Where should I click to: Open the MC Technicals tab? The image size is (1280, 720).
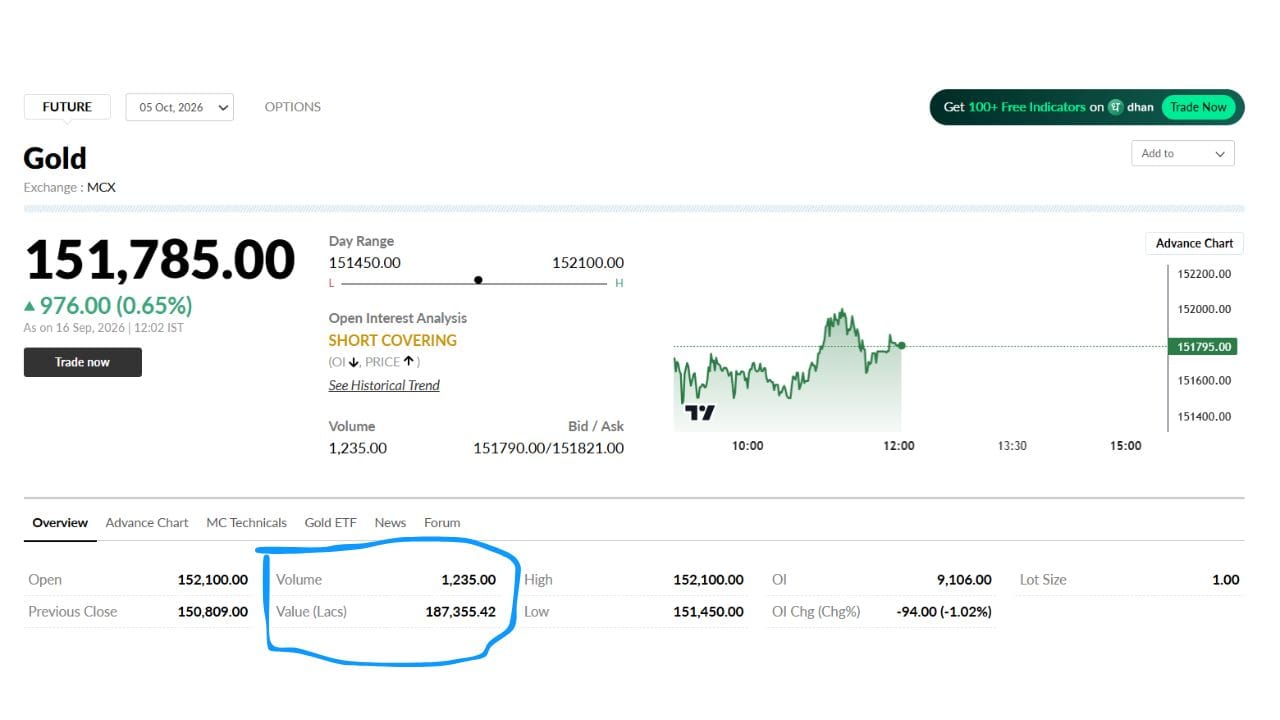(246, 522)
